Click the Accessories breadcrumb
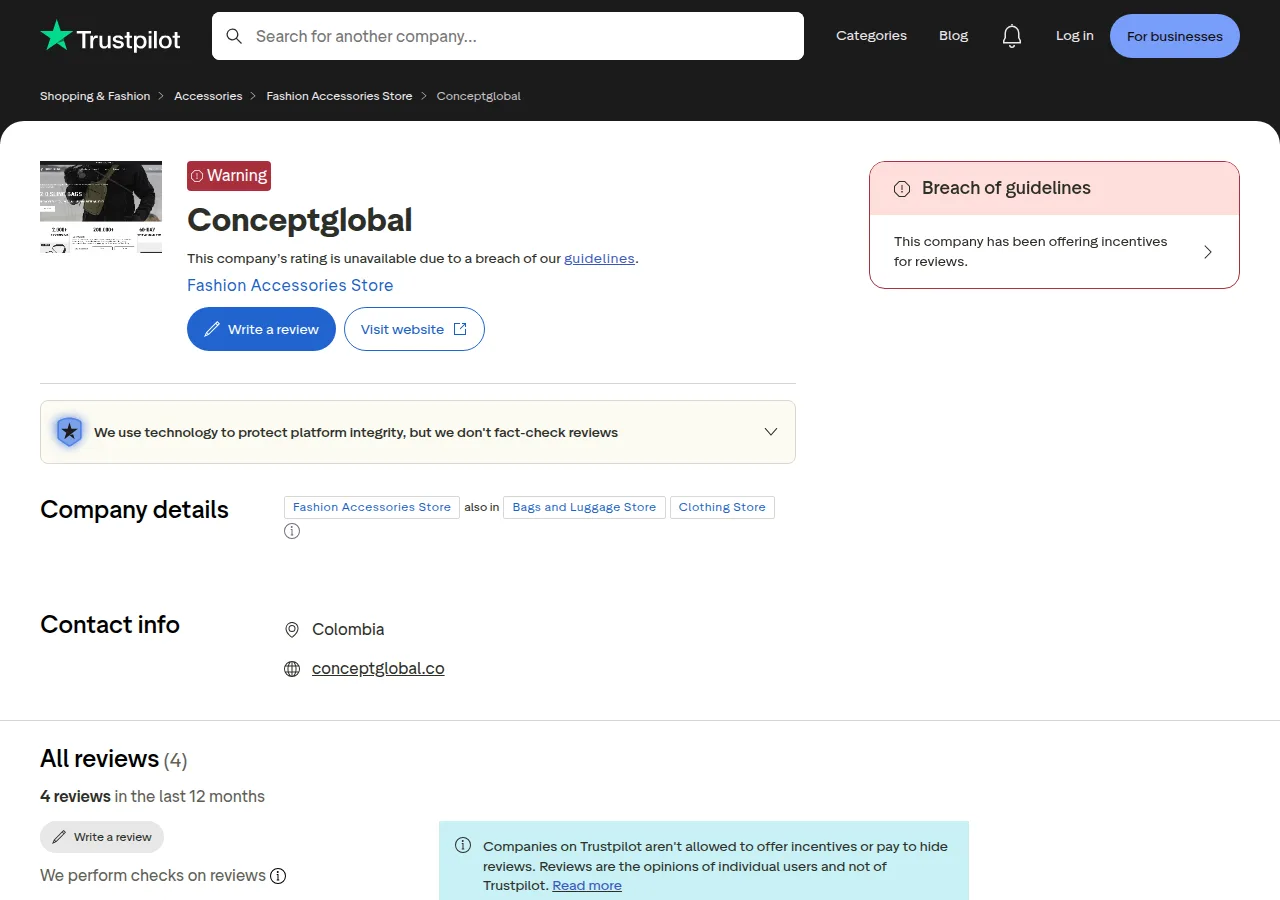The height and width of the screenshot is (900, 1280). click(x=208, y=96)
